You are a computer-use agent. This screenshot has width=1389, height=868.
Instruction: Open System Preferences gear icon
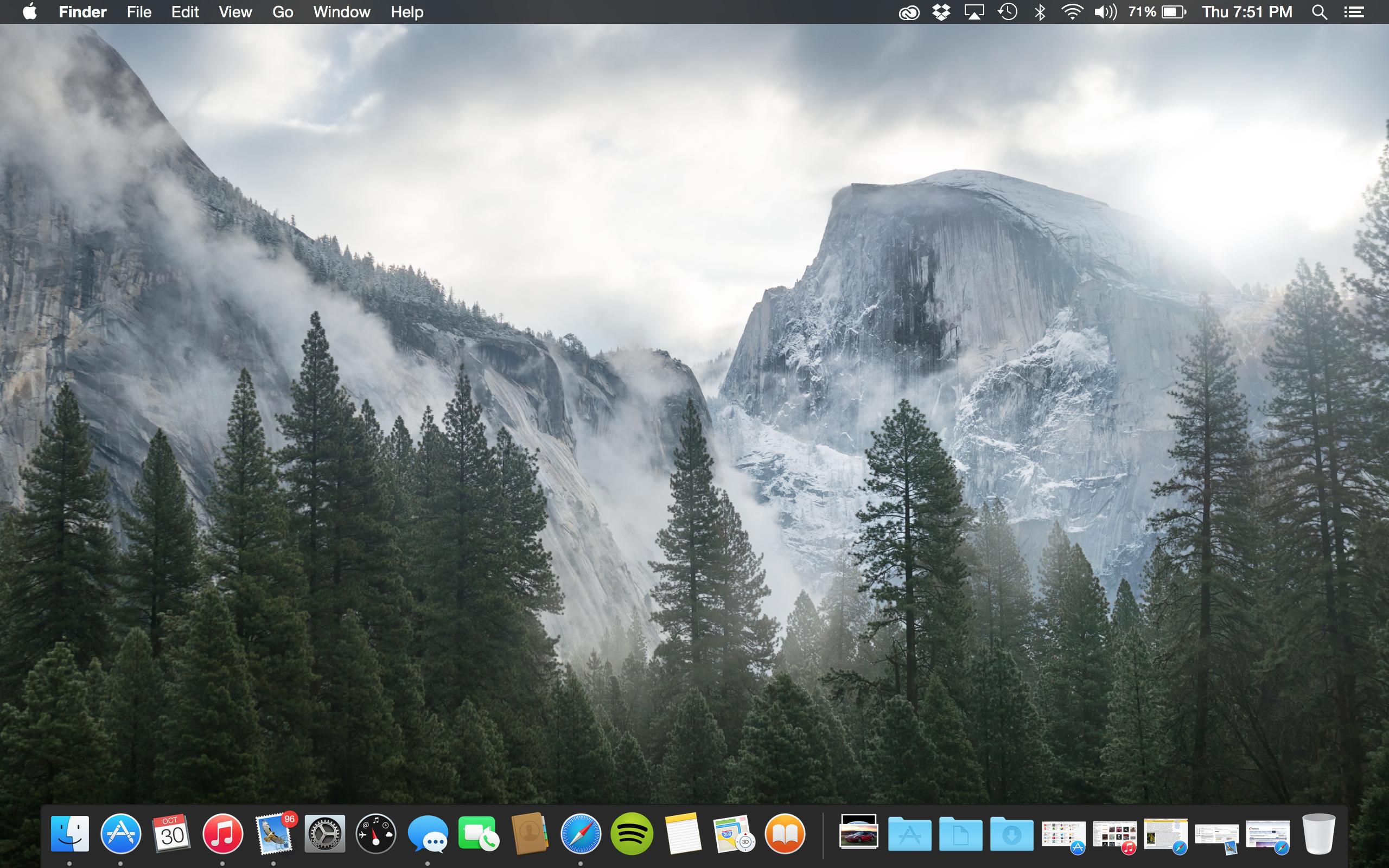click(x=324, y=833)
